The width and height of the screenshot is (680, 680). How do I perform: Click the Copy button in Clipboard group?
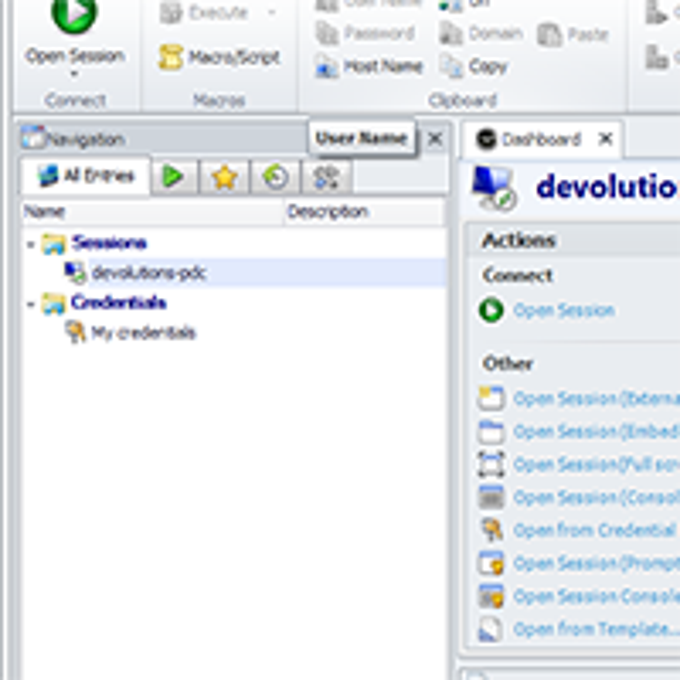pyautogui.click(x=473, y=67)
